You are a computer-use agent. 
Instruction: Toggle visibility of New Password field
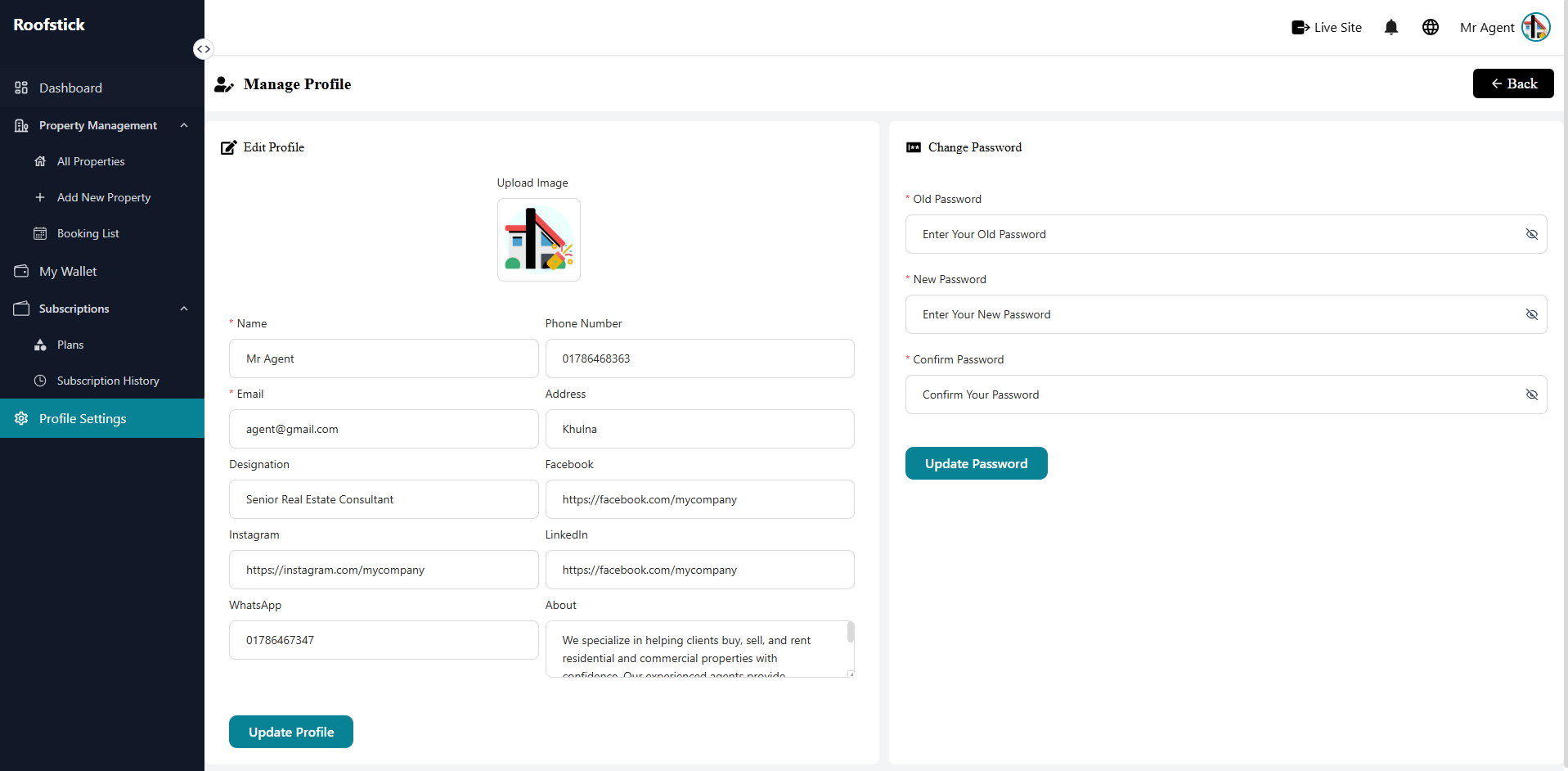pyautogui.click(x=1531, y=314)
